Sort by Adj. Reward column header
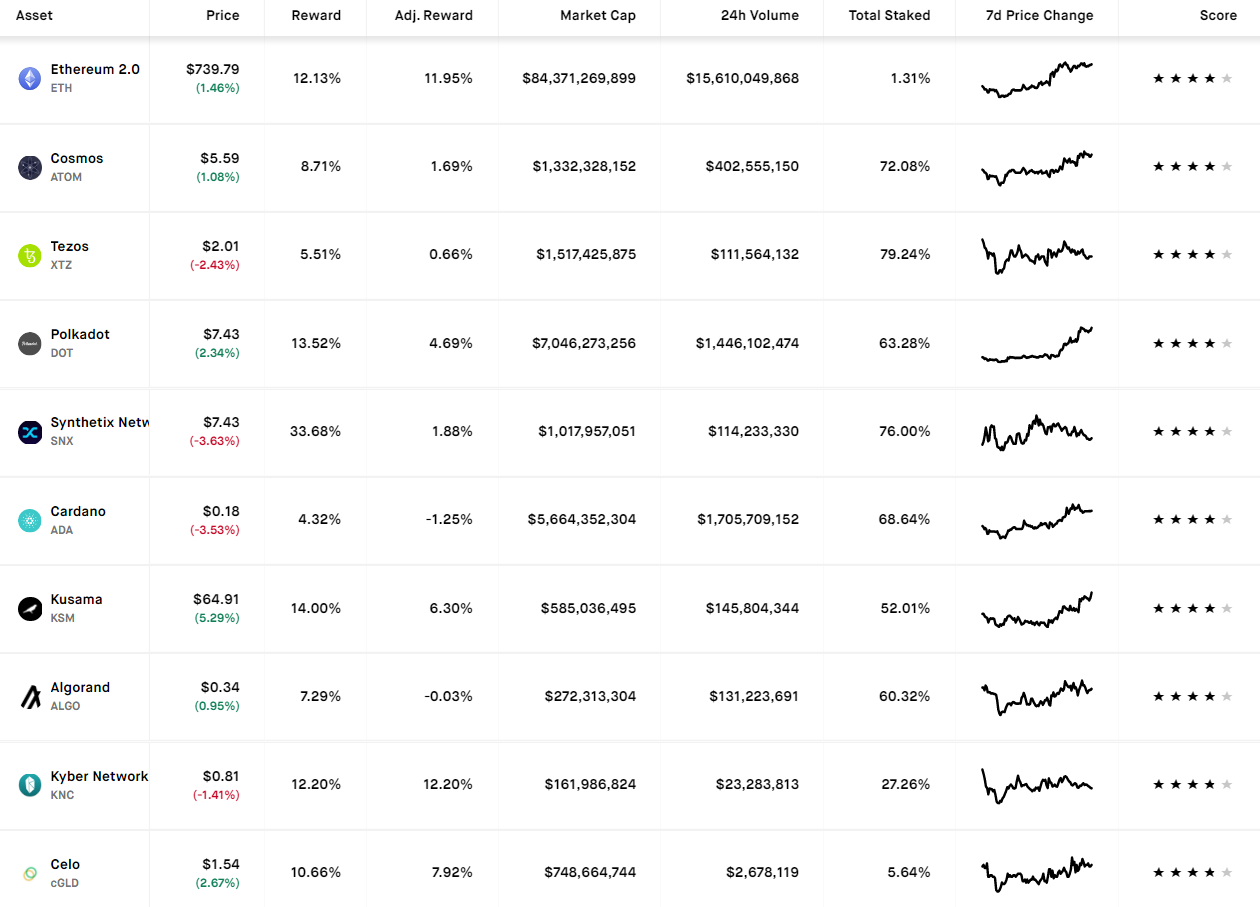The width and height of the screenshot is (1260, 907). coord(434,16)
